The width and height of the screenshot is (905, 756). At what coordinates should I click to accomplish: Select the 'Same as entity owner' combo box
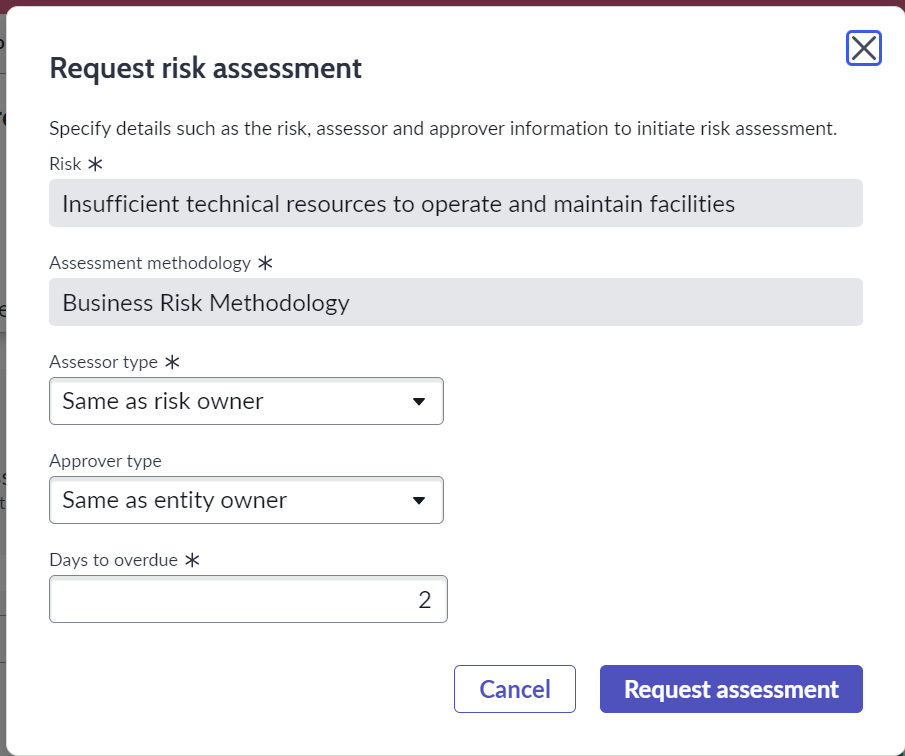tap(246, 499)
